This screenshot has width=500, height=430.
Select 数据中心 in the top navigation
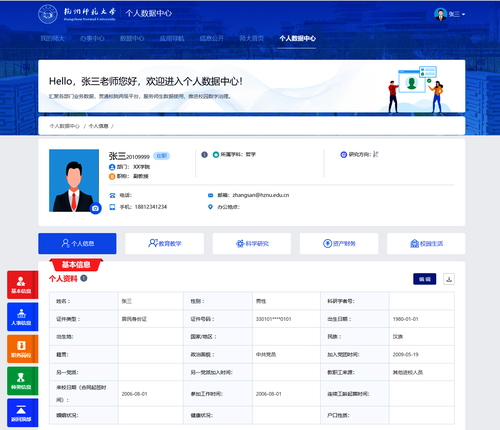(132, 39)
